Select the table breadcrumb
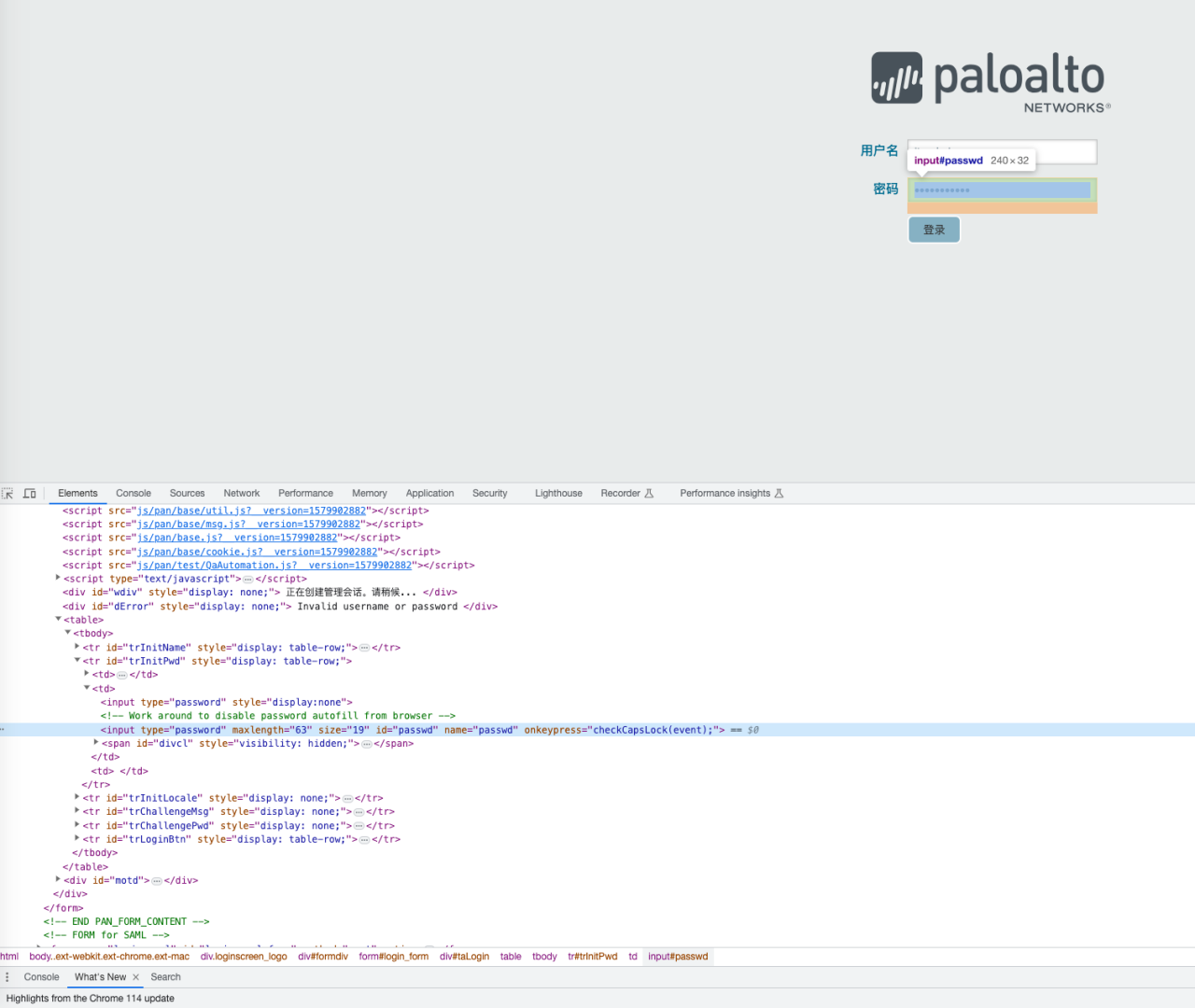The image size is (1195, 1008). [511, 957]
